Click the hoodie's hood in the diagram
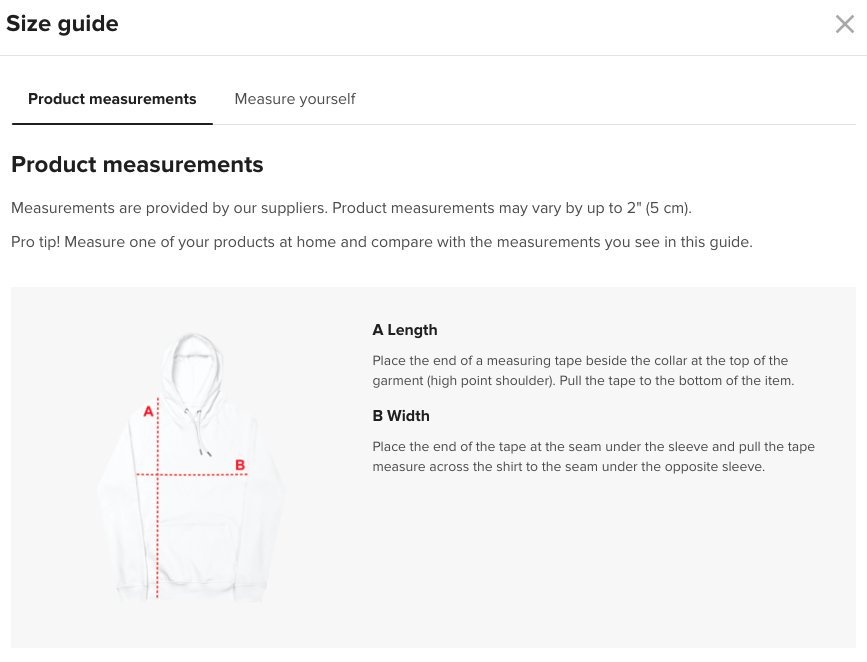The image size is (867, 662). pos(192,371)
